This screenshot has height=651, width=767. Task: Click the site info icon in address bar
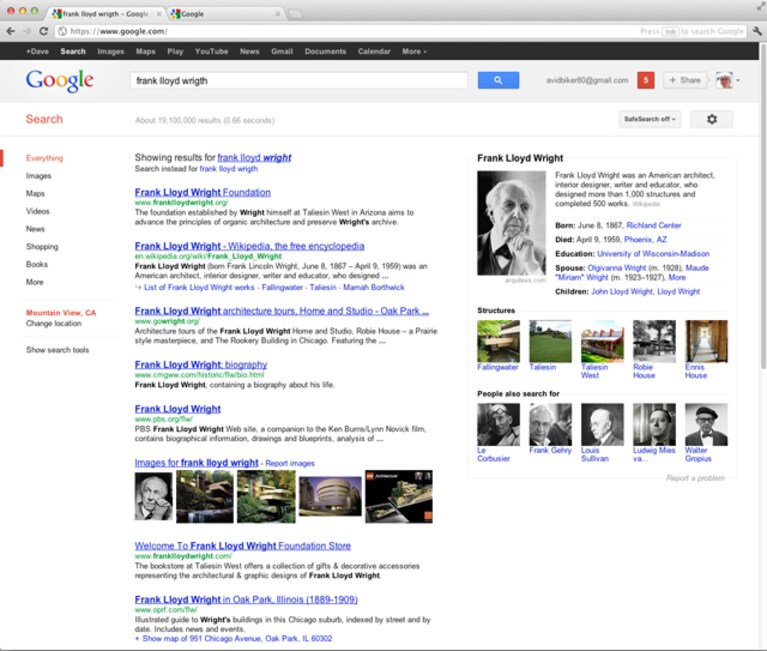[x=62, y=31]
